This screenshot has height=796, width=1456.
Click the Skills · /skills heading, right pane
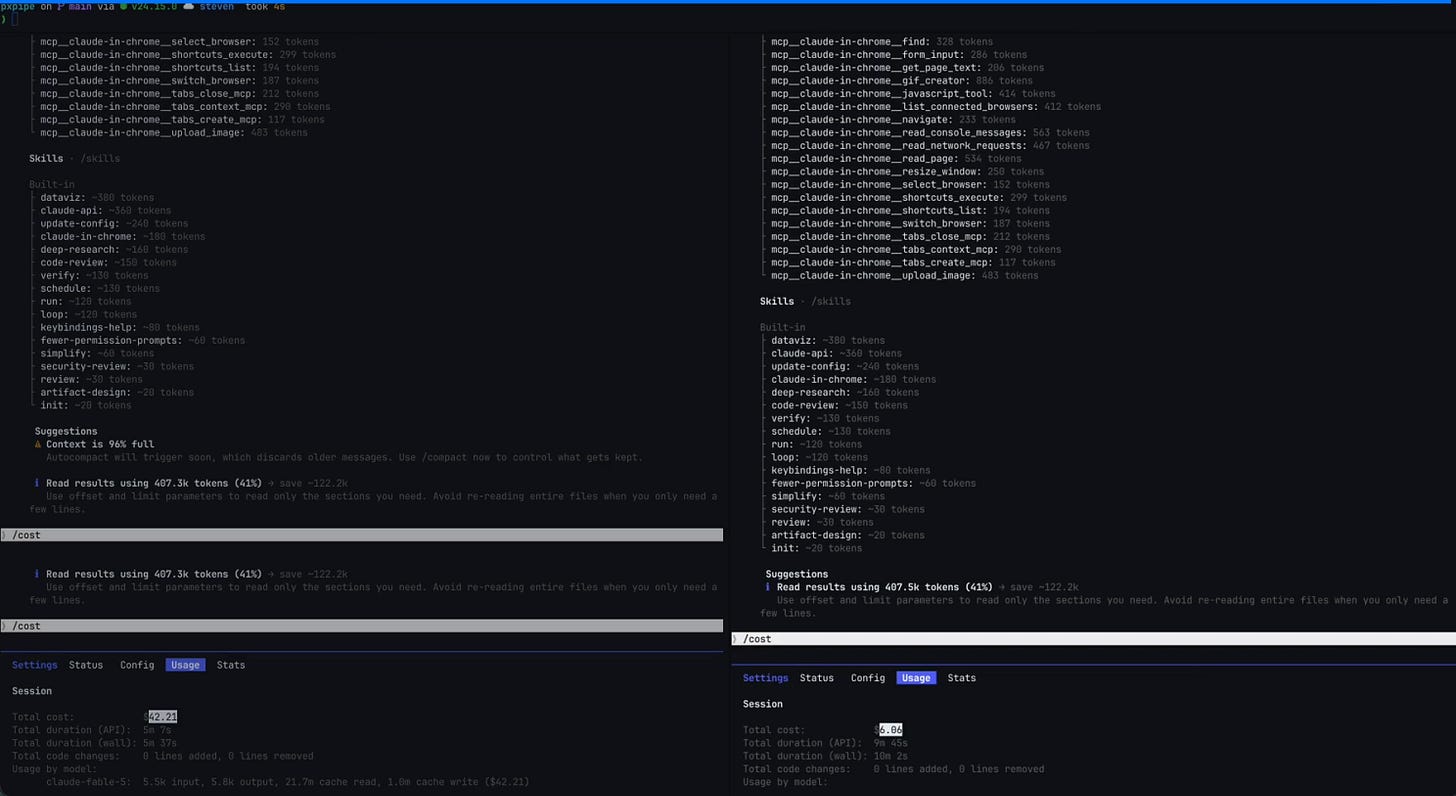805,302
